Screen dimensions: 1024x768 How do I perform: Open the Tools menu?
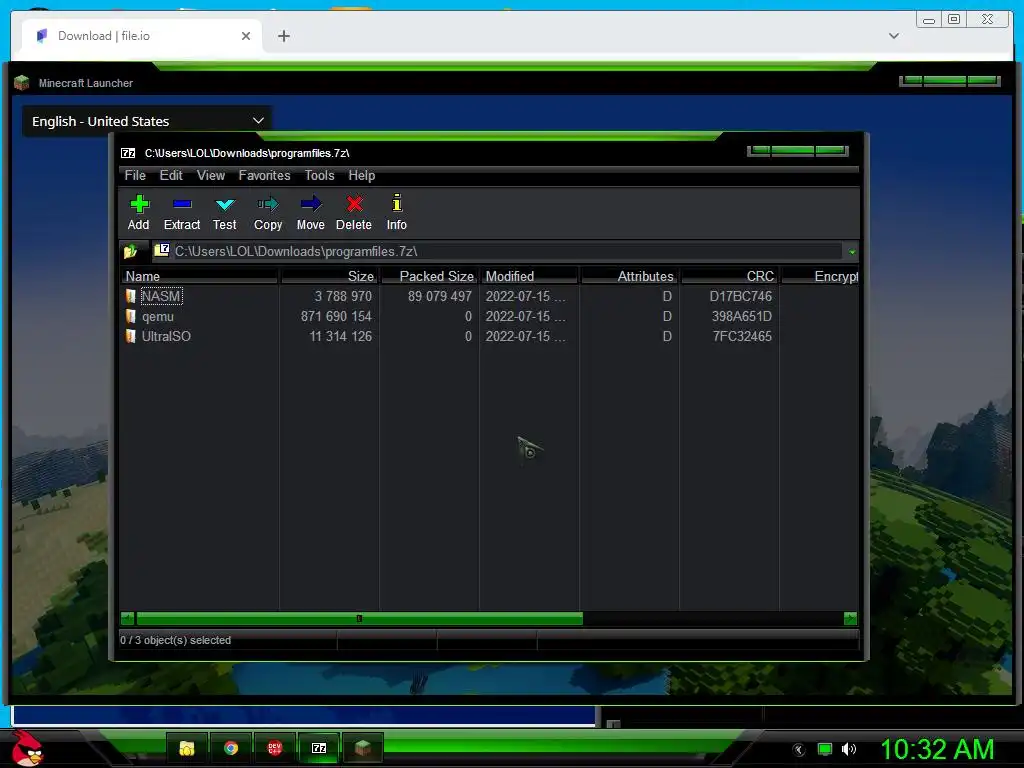319,176
